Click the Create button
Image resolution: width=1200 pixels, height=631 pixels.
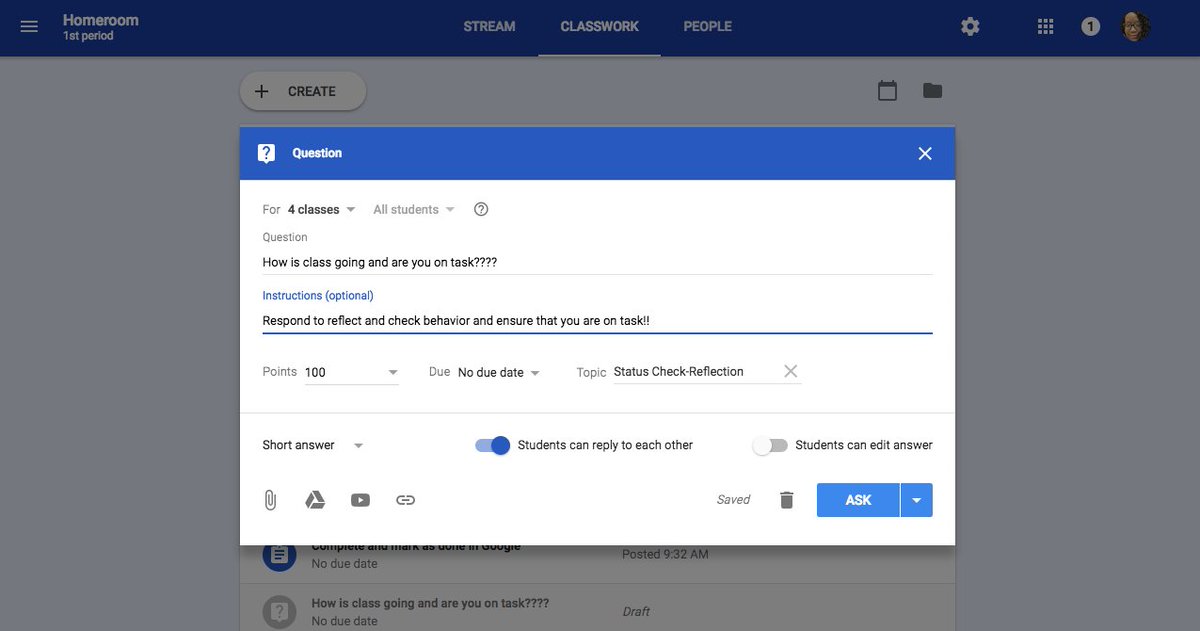tap(303, 91)
